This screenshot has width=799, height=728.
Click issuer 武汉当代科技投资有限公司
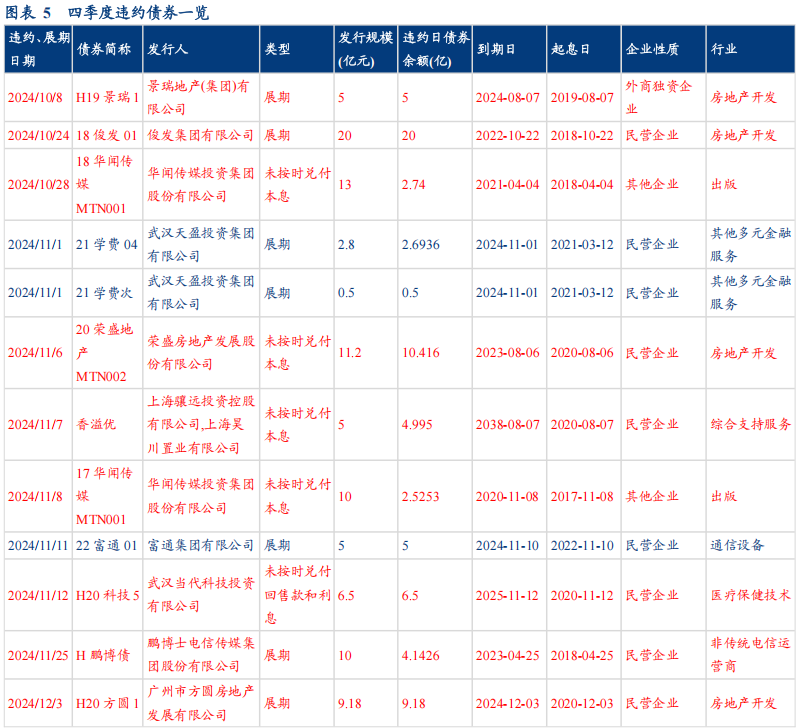201,595
